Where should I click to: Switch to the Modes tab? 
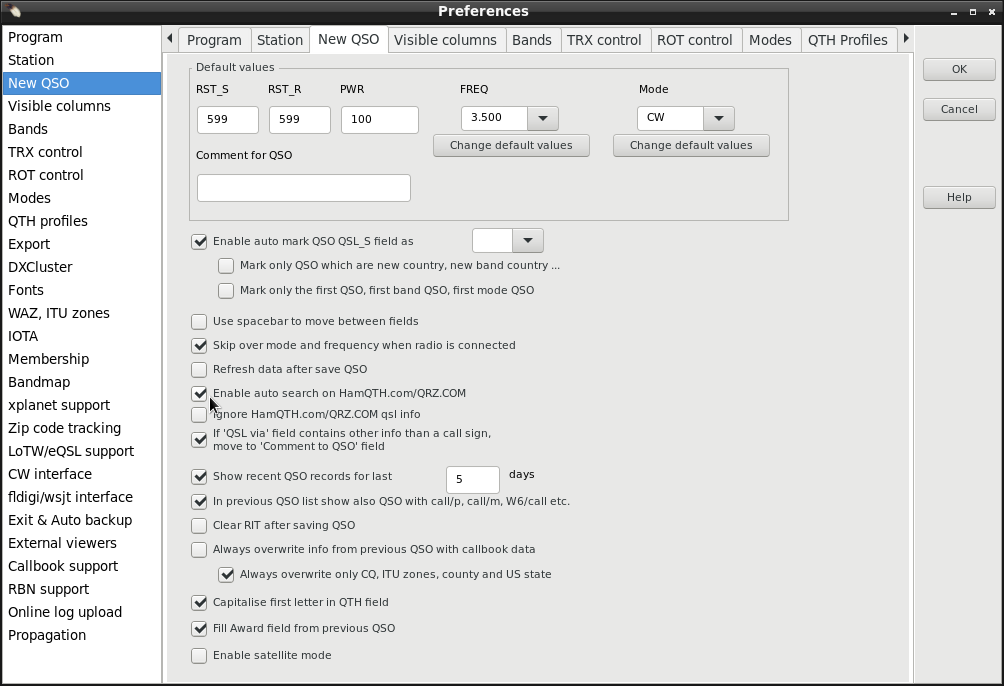[770, 40]
